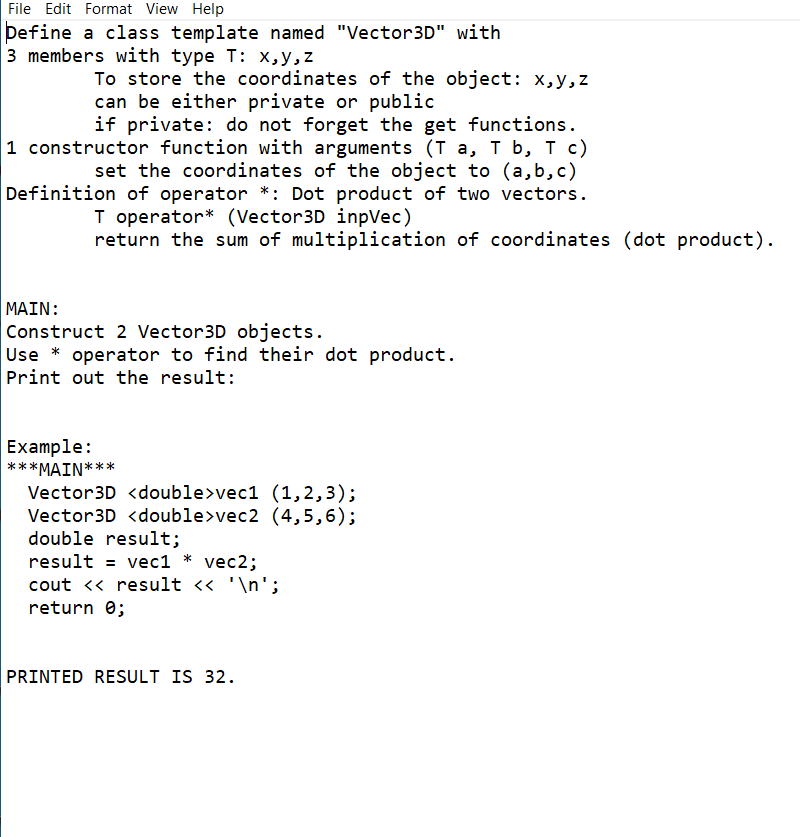Viewport: 800px width, 837px height.
Task: Open the File menu
Action: point(18,9)
